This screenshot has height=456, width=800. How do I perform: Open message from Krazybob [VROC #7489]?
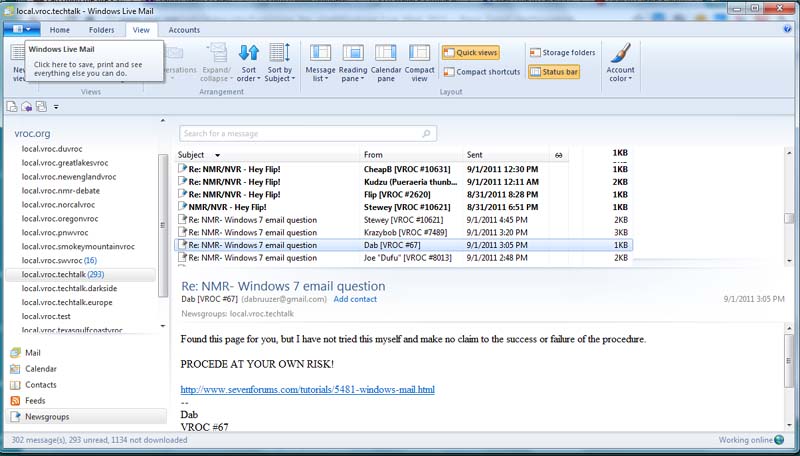403,233
